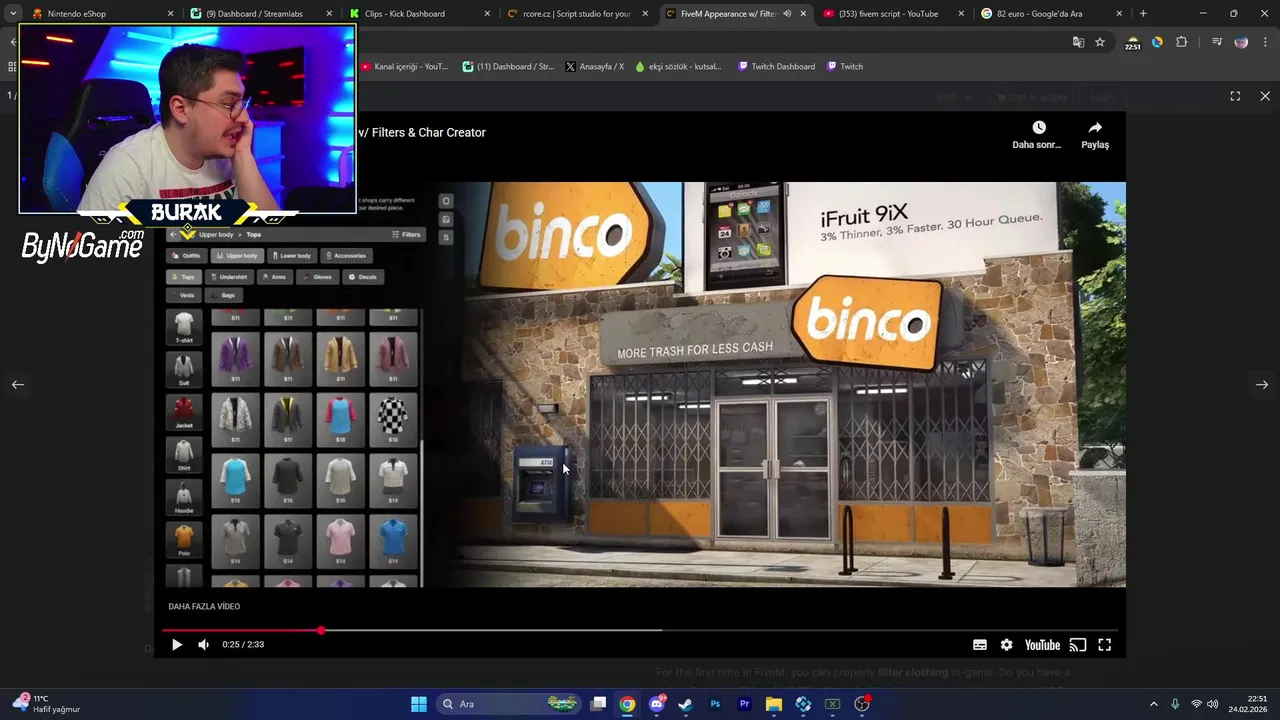The width and height of the screenshot is (1280, 720).
Task: Click the taskbar search box Ara
Action: pyautogui.click(x=510, y=704)
